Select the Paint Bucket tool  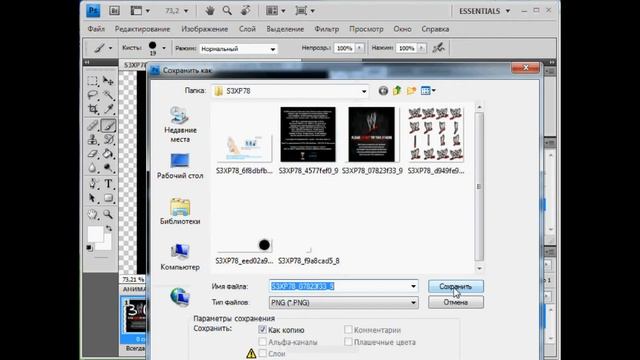point(108,154)
